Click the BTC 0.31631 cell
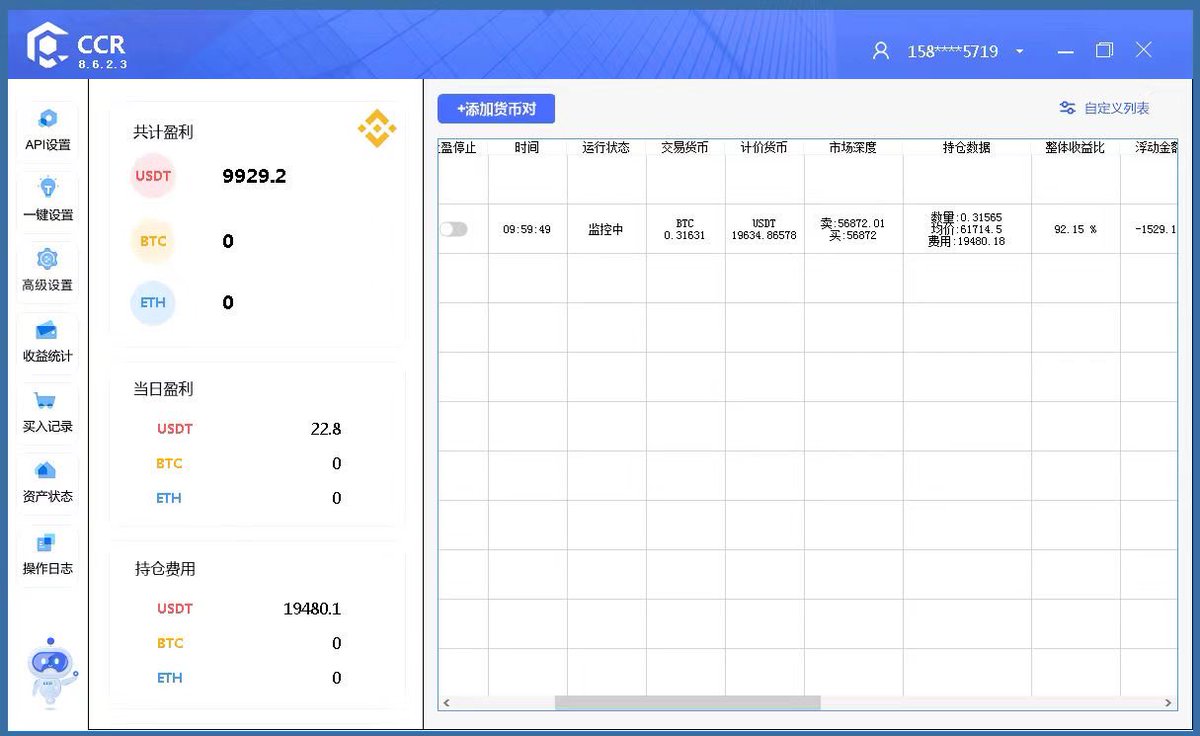This screenshot has width=1200, height=736. 685,229
